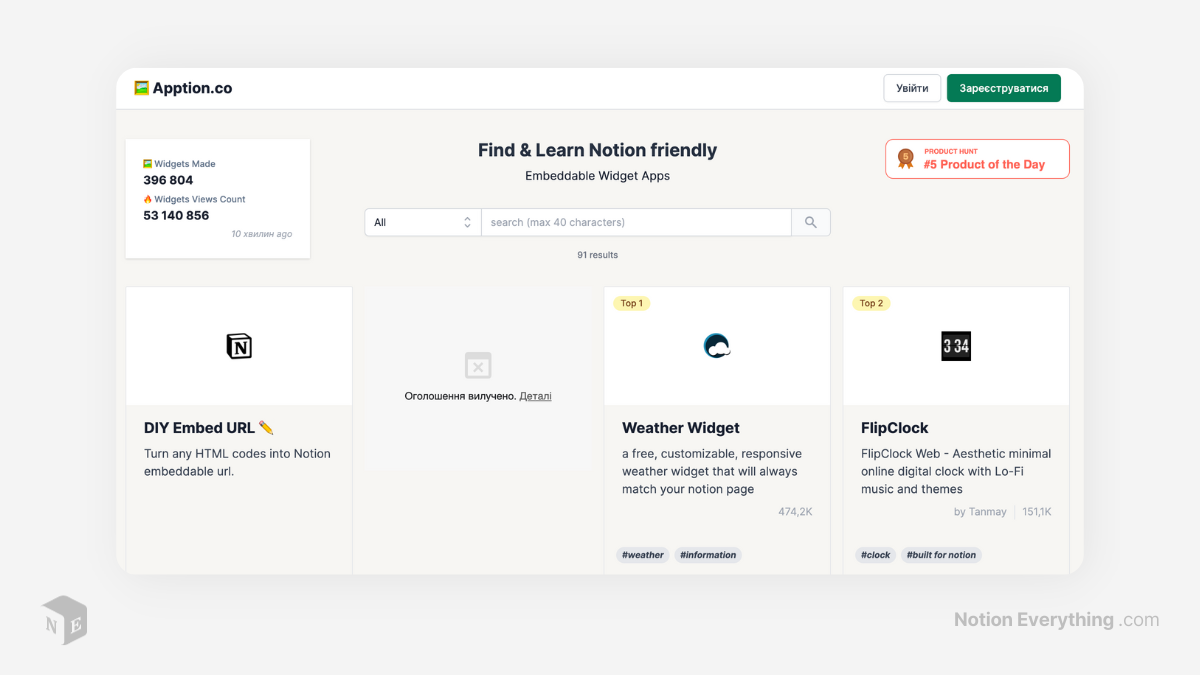Click the Apption.co logo icon
Screen dimensions: 1200x675
[x=140, y=88]
